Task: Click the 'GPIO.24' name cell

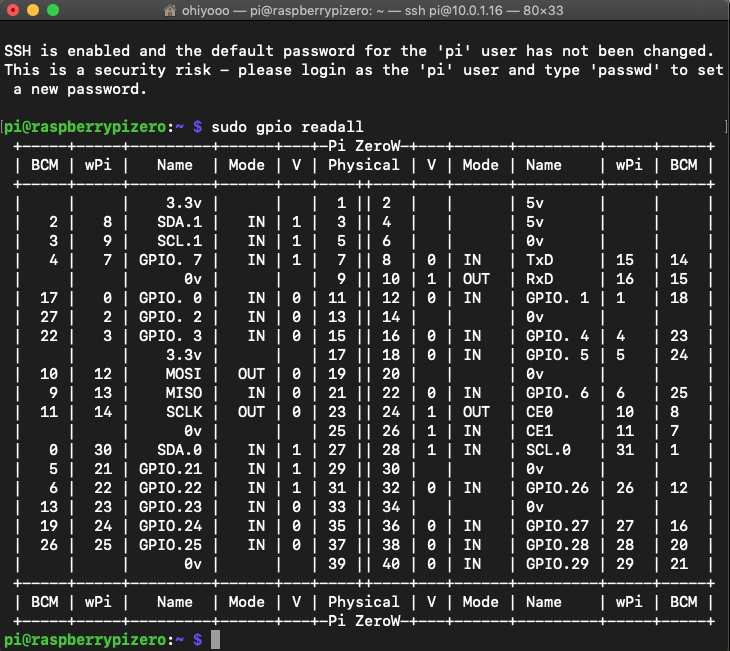Action: click(x=170, y=526)
